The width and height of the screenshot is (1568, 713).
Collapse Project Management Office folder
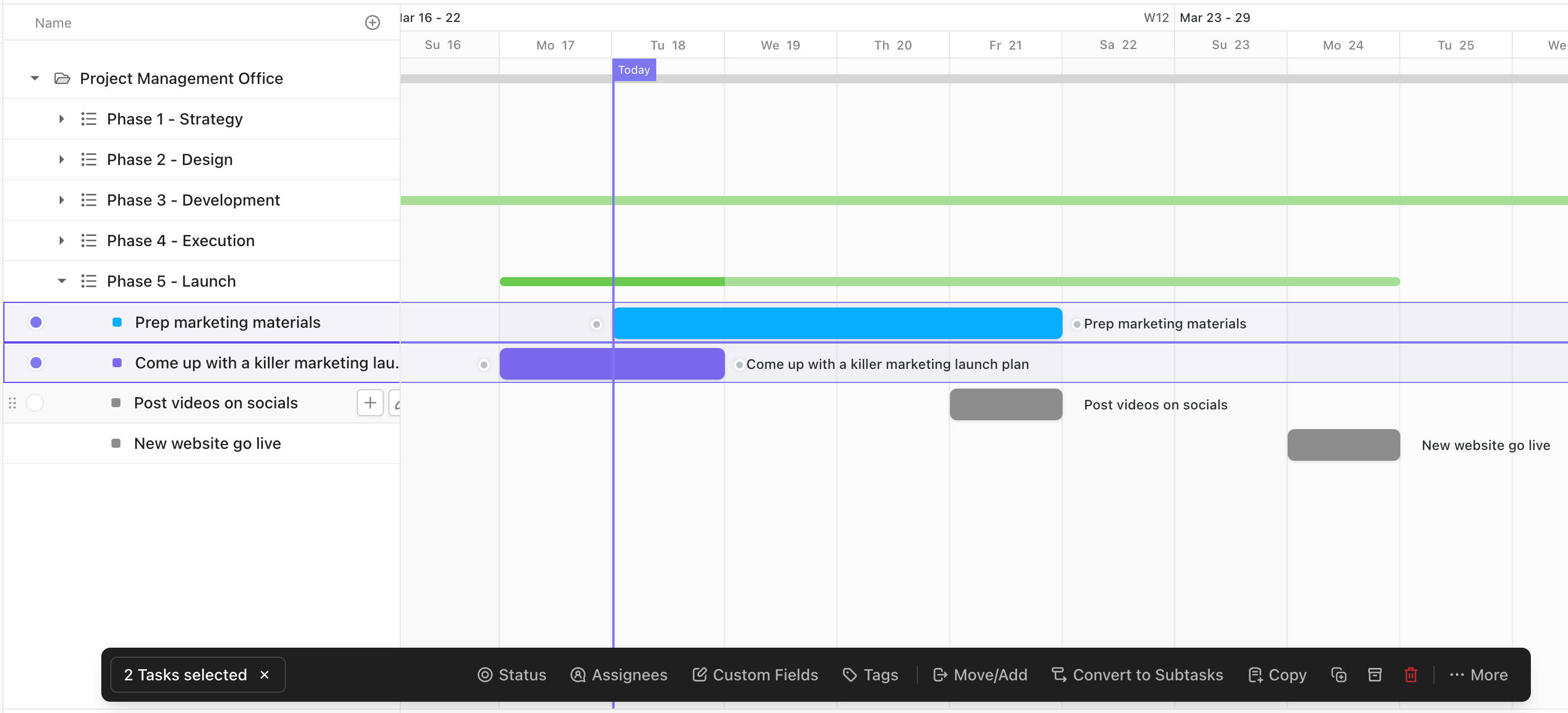pos(35,78)
